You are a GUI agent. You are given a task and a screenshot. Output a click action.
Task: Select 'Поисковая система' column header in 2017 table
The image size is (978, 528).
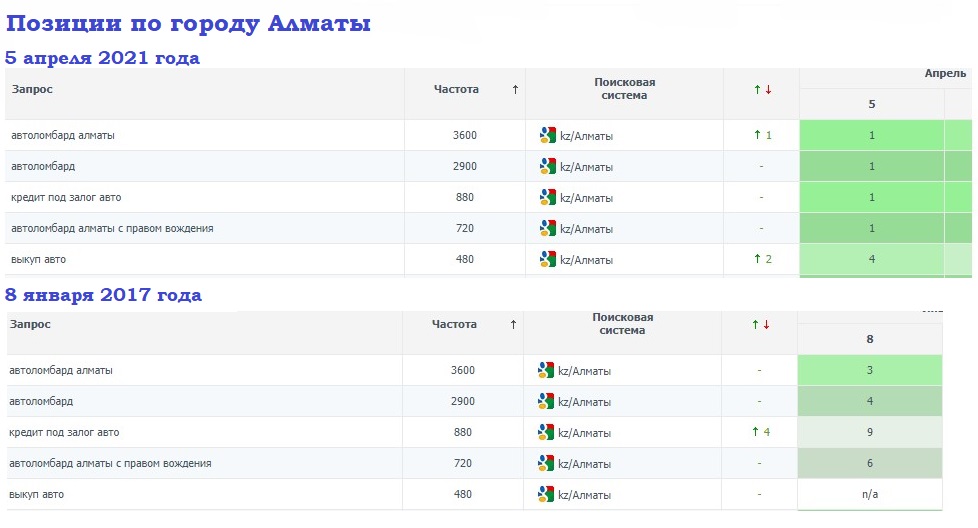pyautogui.click(x=623, y=324)
